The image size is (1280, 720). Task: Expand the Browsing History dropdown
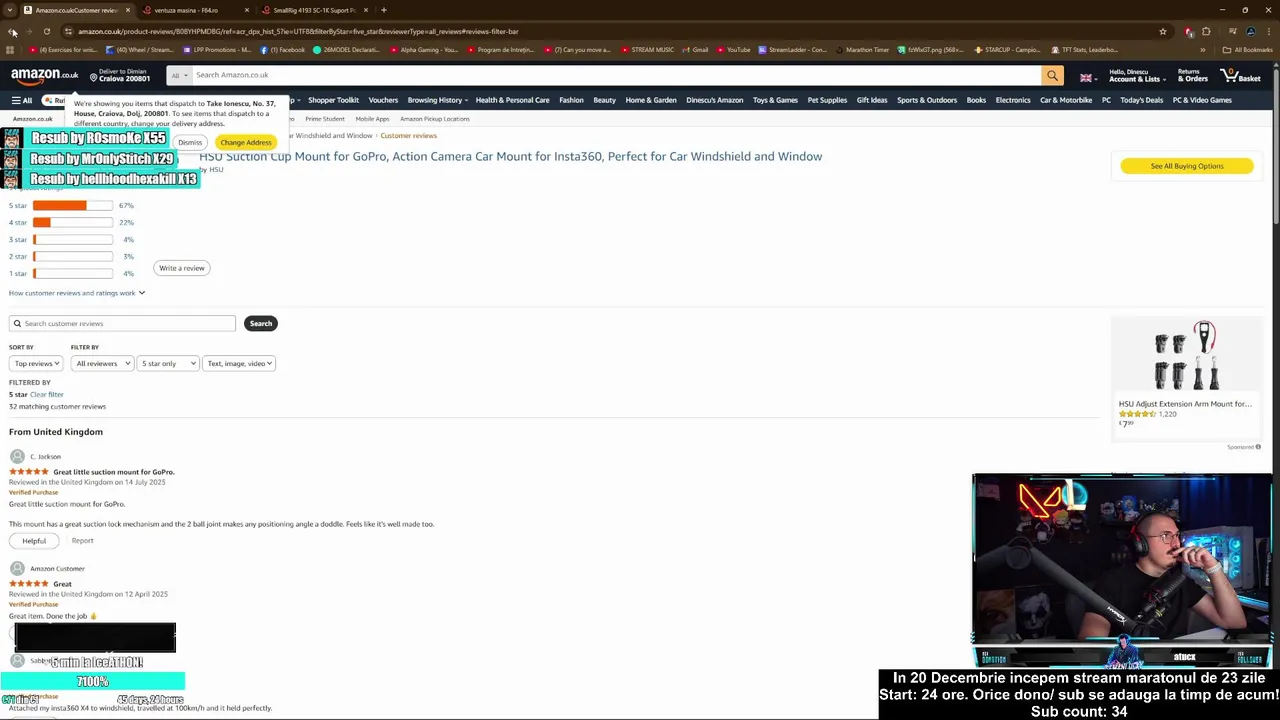tap(438, 100)
